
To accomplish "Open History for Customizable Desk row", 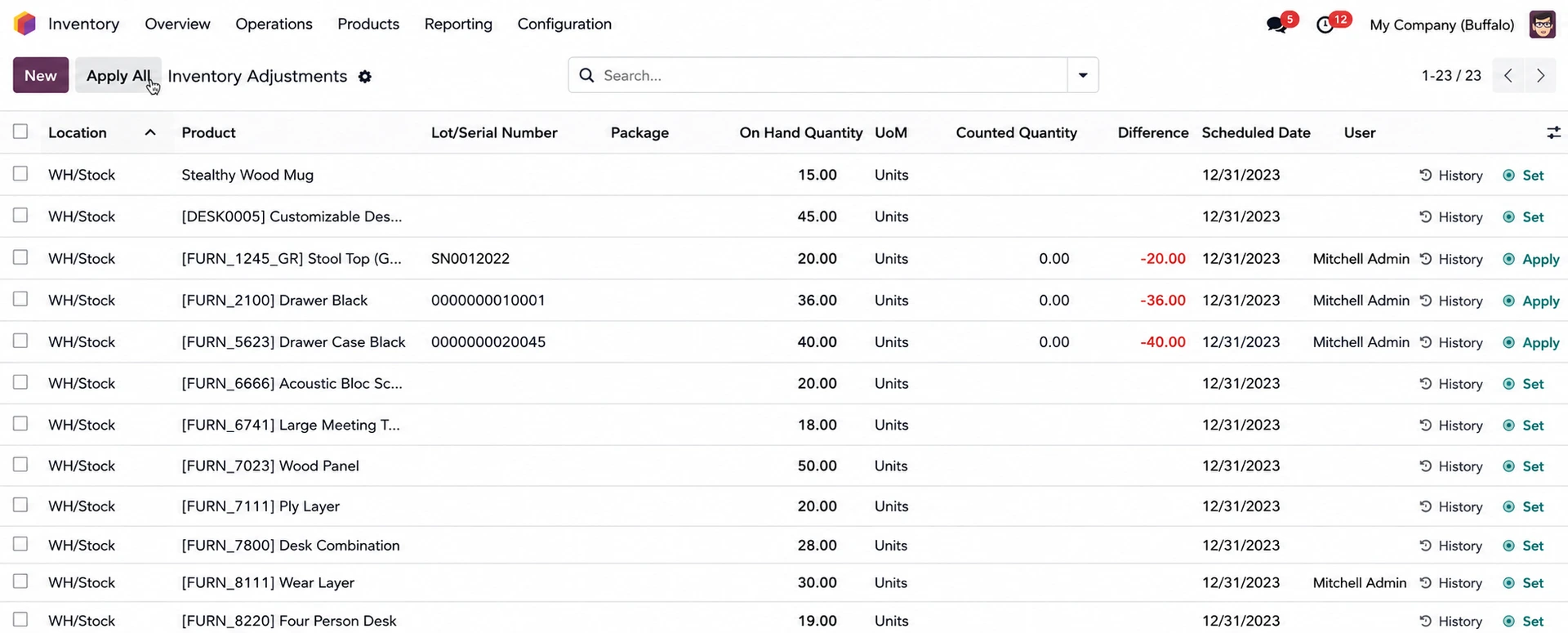I will coord(1451,217).
